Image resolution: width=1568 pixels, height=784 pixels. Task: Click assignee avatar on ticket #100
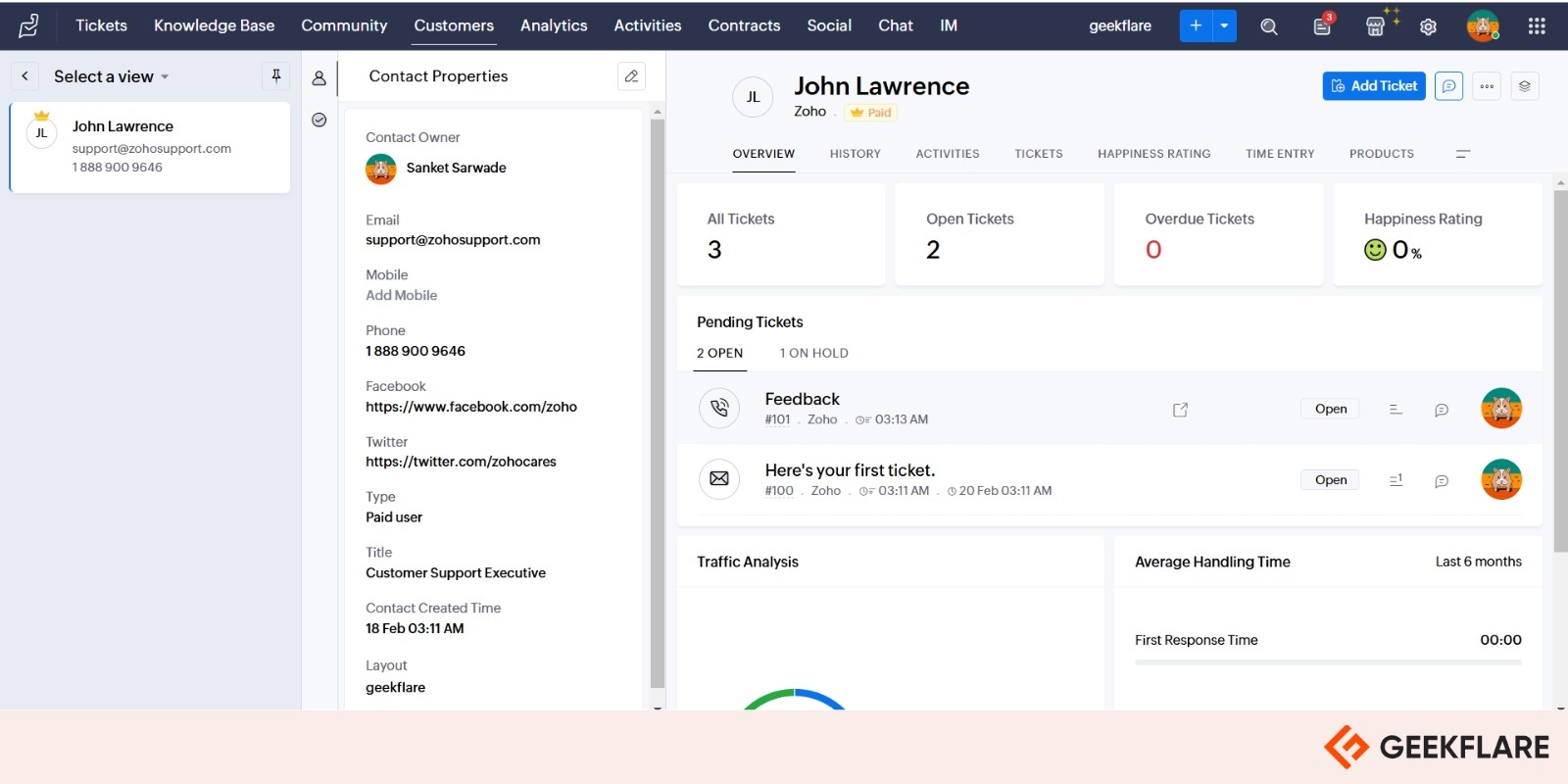(x=1501, y=479)
